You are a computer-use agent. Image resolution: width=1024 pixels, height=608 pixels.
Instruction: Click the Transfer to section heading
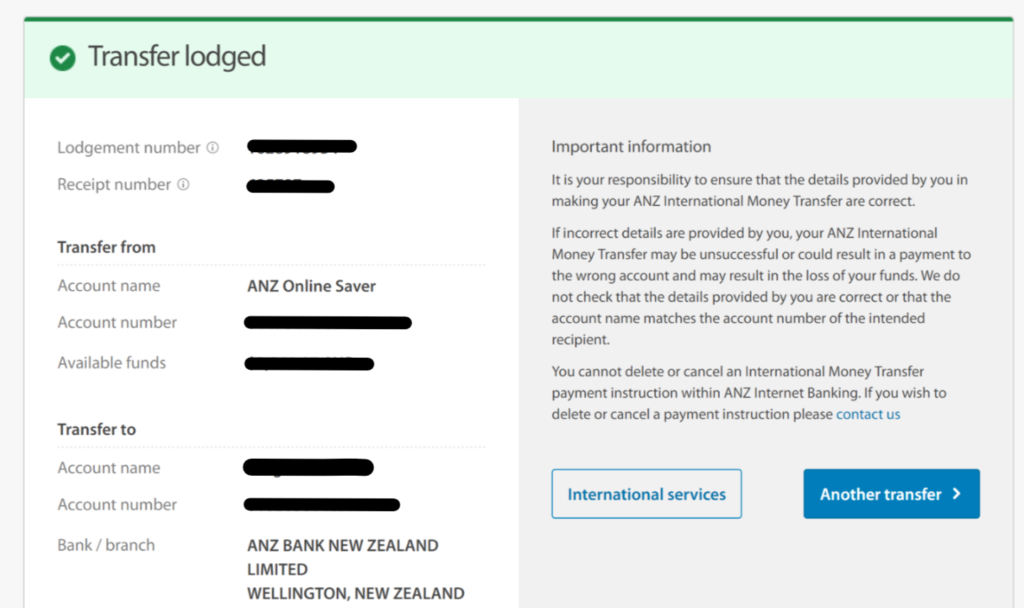pos(96,429)
